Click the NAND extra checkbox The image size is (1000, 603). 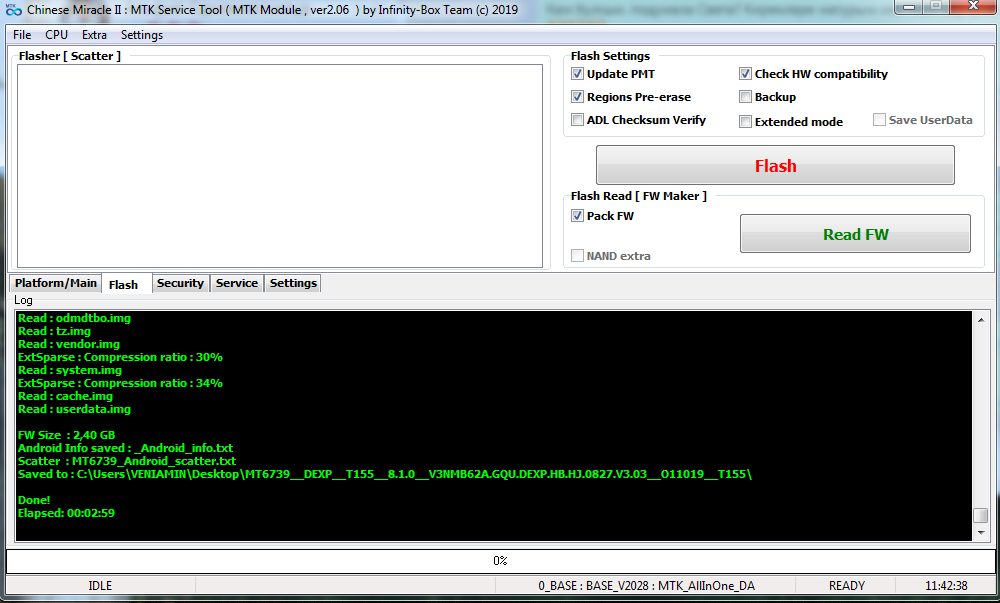tap(577, 256)
